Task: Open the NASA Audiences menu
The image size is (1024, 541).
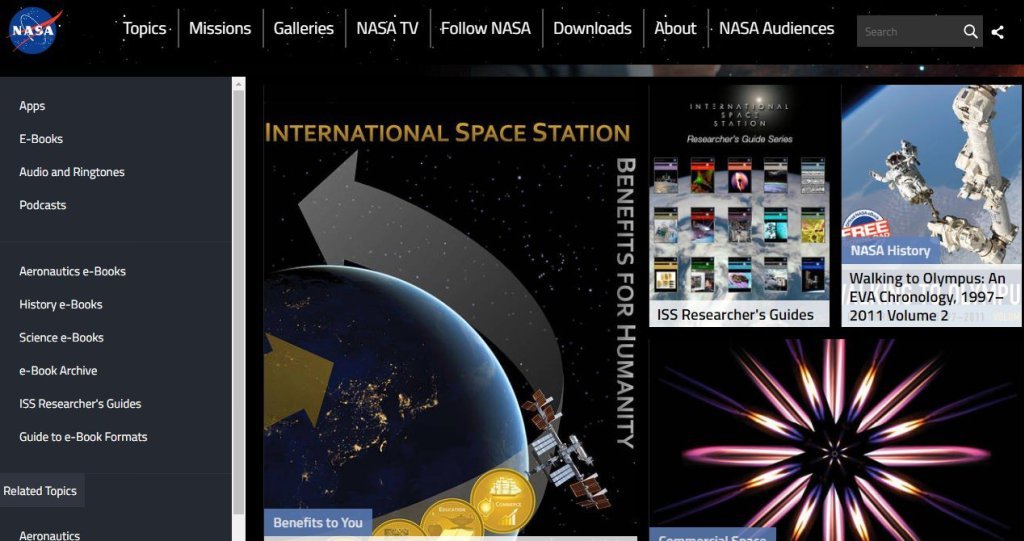Action: tap(776, 29)
